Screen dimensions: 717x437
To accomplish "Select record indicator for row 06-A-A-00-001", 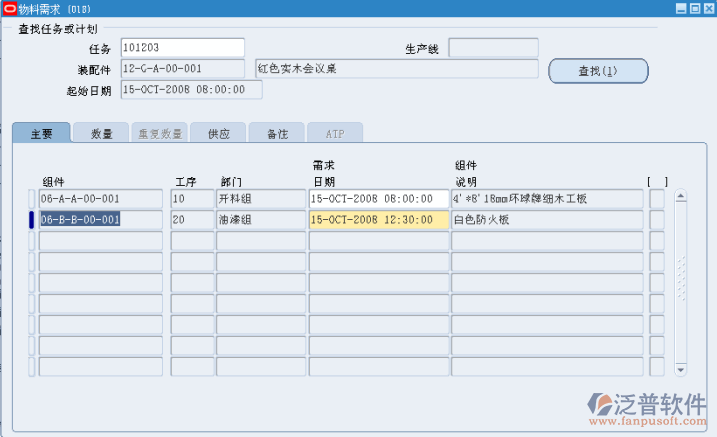I will (x=32, y=199).
